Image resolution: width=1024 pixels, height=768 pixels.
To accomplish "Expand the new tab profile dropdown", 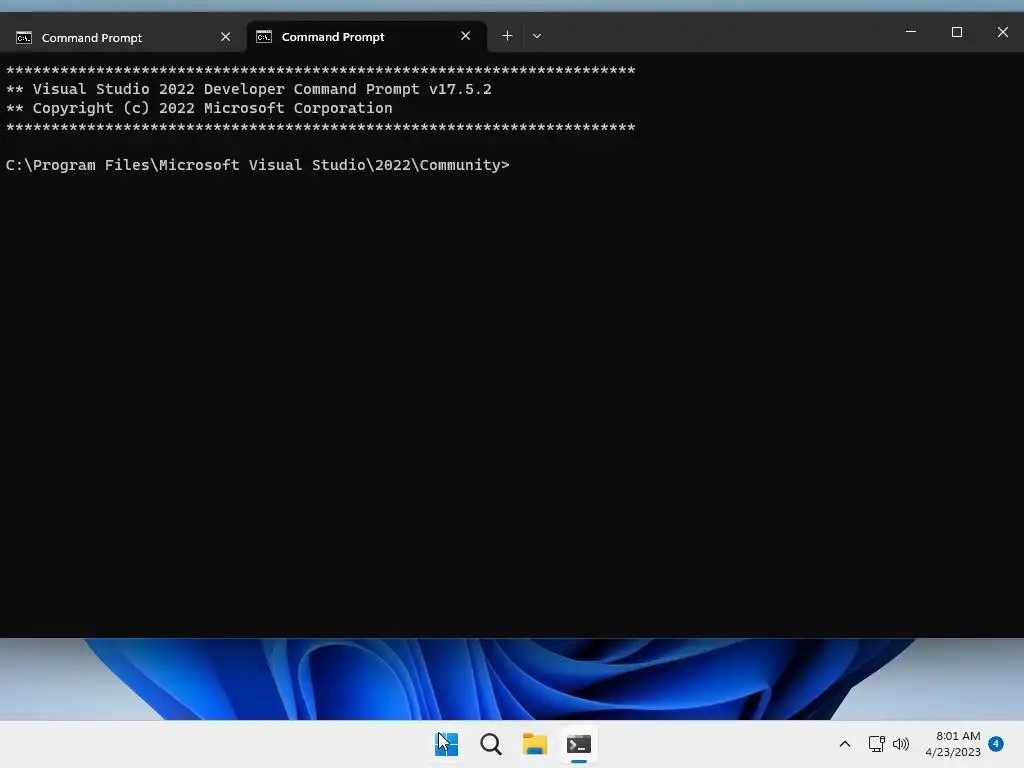I will (x=537, y=36).
